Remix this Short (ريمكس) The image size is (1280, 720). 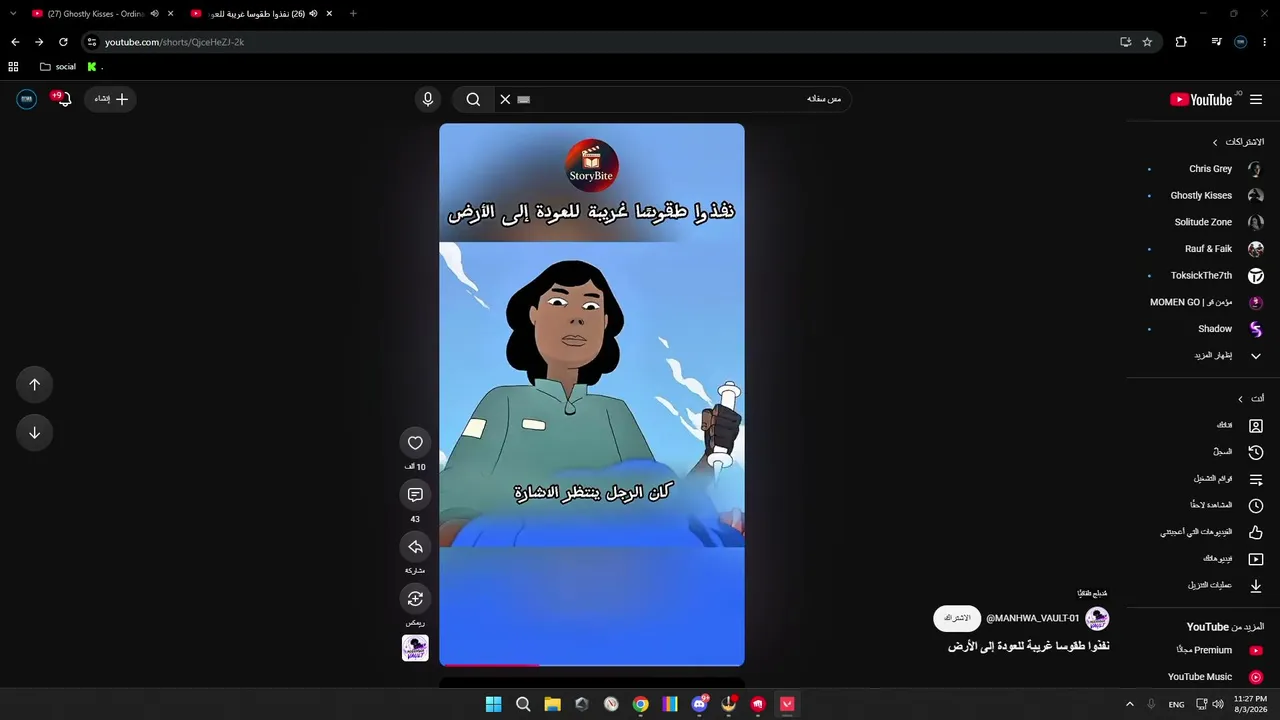(x=415, y=599)
